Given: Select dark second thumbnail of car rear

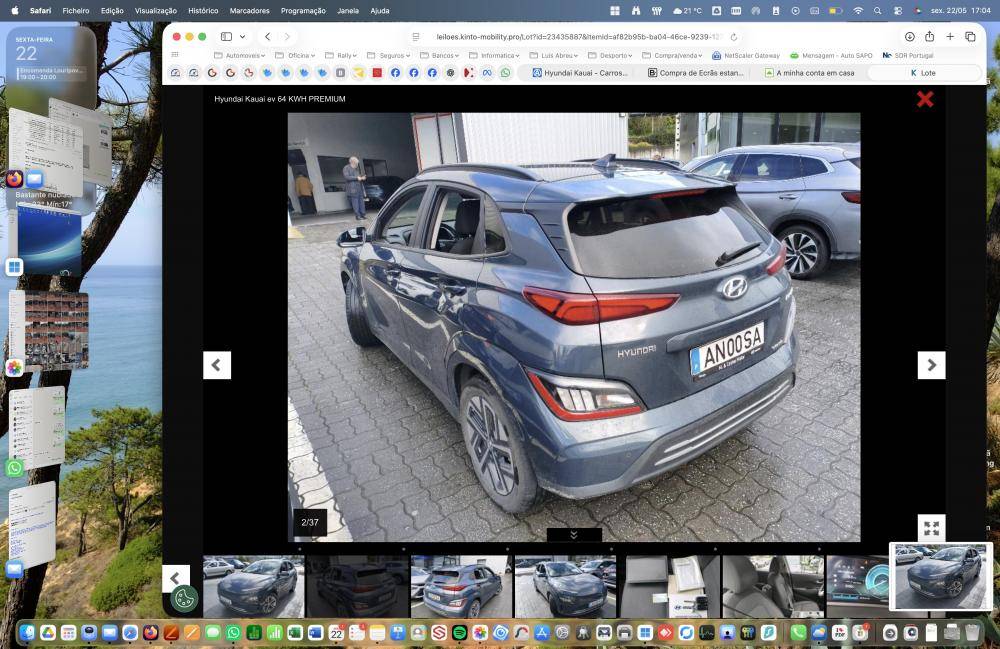Looking at the screenshot, I should [357, 586].
